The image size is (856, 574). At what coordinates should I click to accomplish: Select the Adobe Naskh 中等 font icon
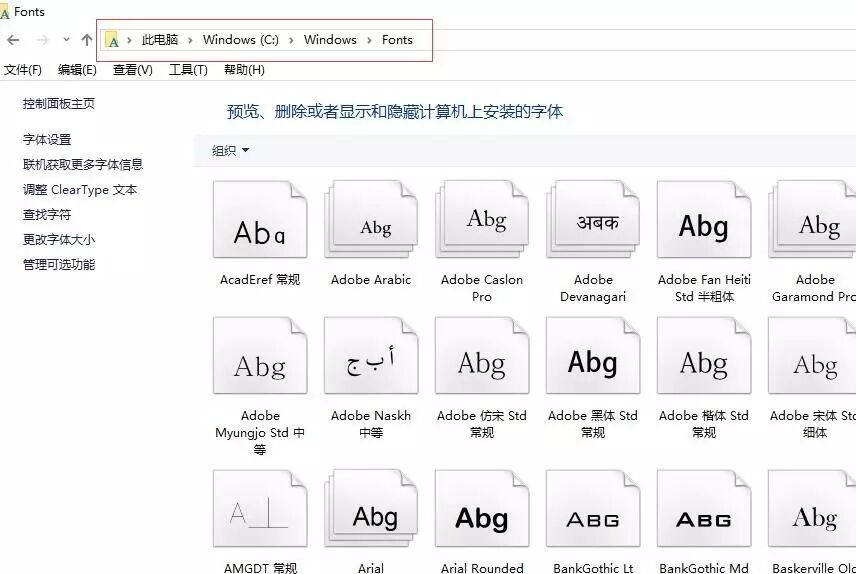(371, 356)
